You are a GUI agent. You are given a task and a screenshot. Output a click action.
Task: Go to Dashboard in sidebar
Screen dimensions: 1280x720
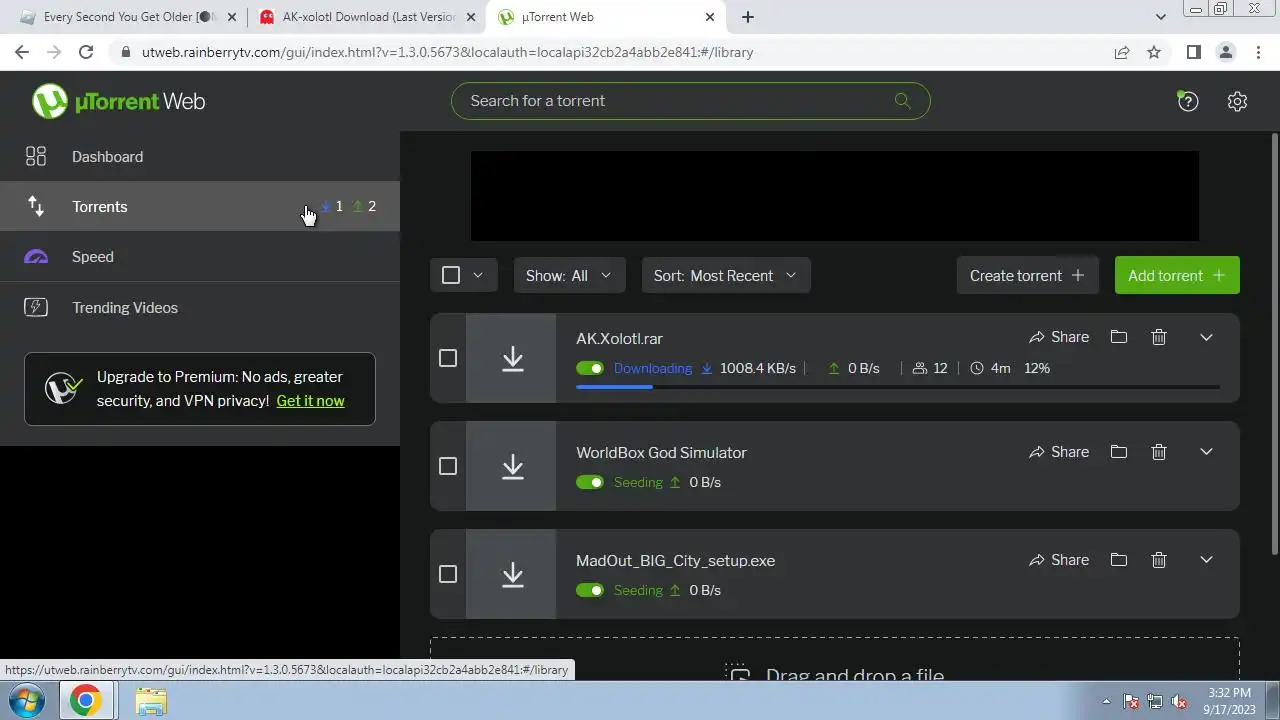pyautogui.click(x=200, y=156)
